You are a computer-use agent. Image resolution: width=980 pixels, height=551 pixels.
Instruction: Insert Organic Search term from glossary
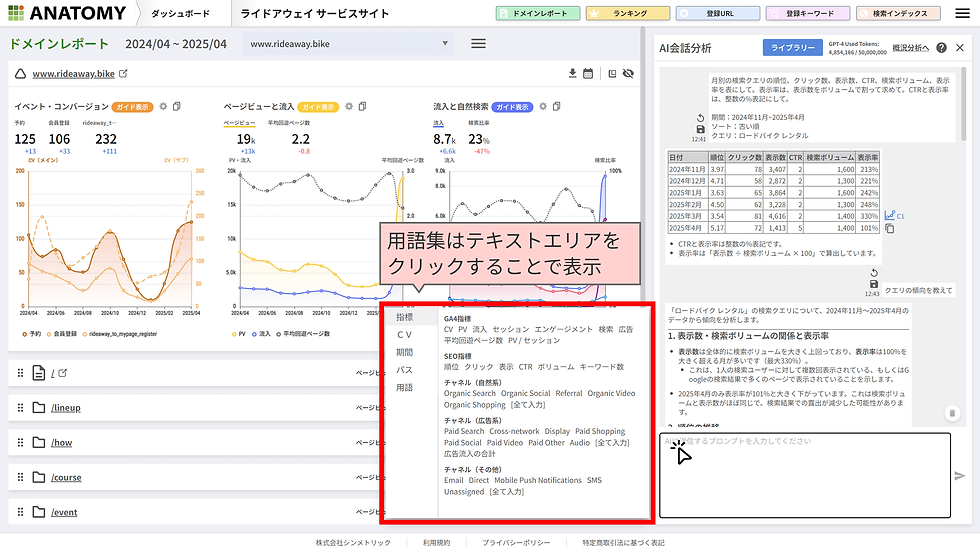(x=469, y=394)
